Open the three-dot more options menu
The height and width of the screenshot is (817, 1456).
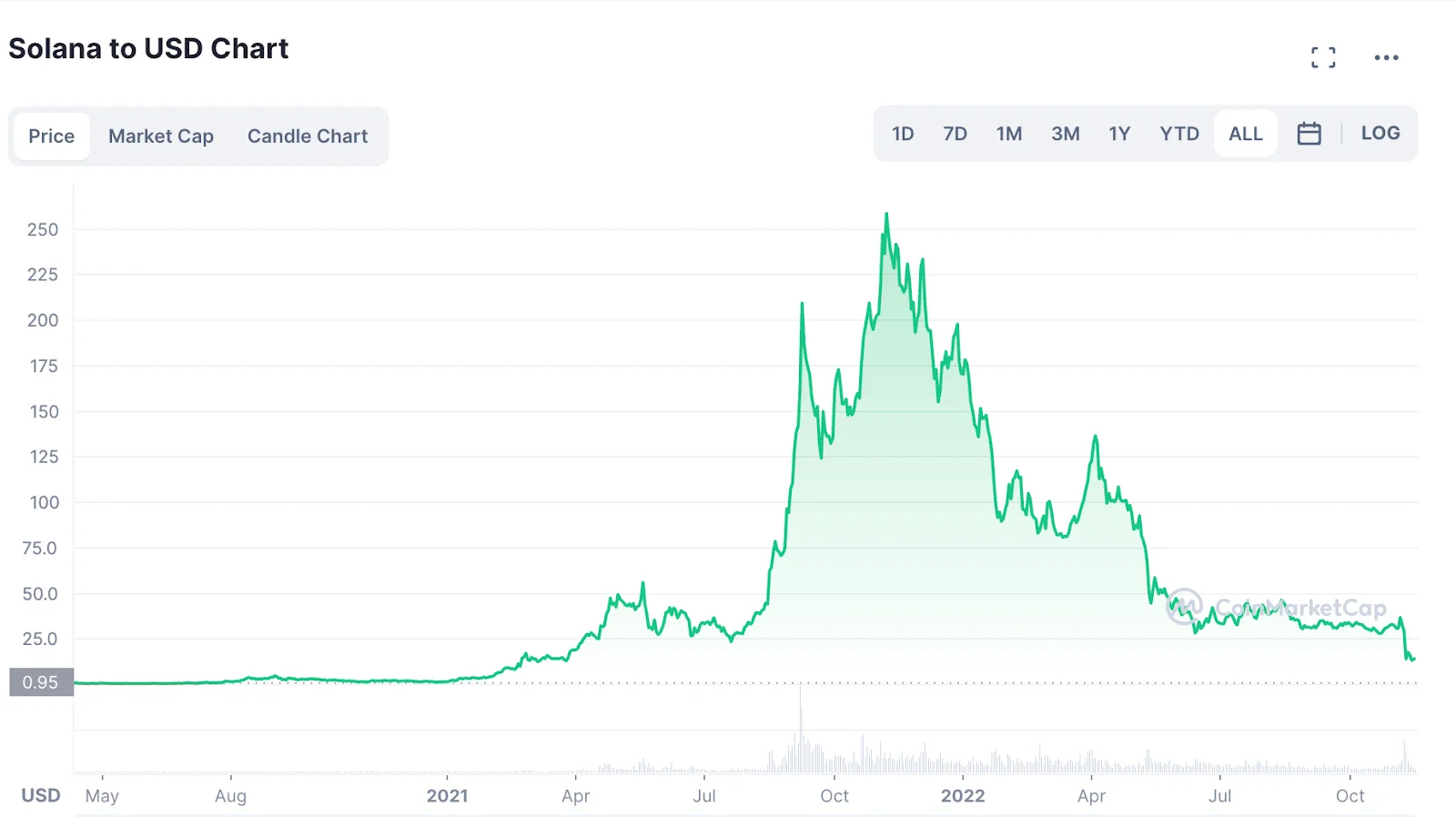[x=1386, y=57]
